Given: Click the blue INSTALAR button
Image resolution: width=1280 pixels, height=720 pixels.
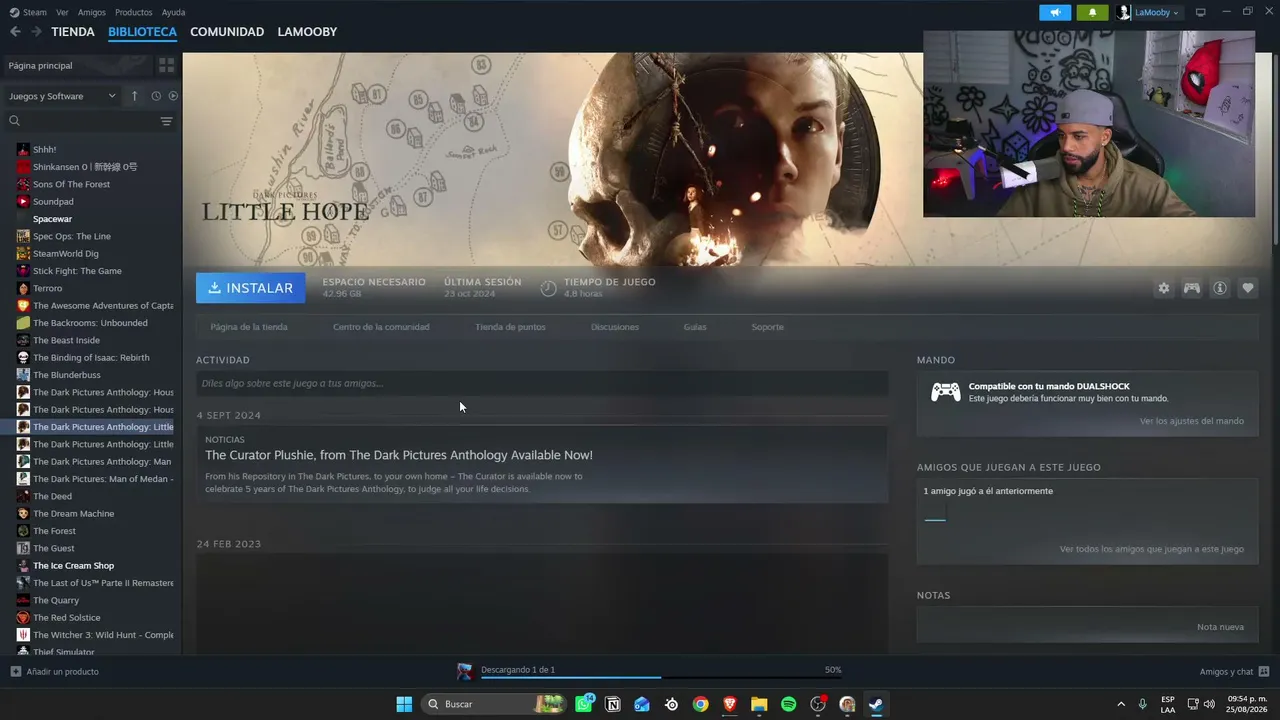Looking at the screenshot, I should tap(251, 288).
